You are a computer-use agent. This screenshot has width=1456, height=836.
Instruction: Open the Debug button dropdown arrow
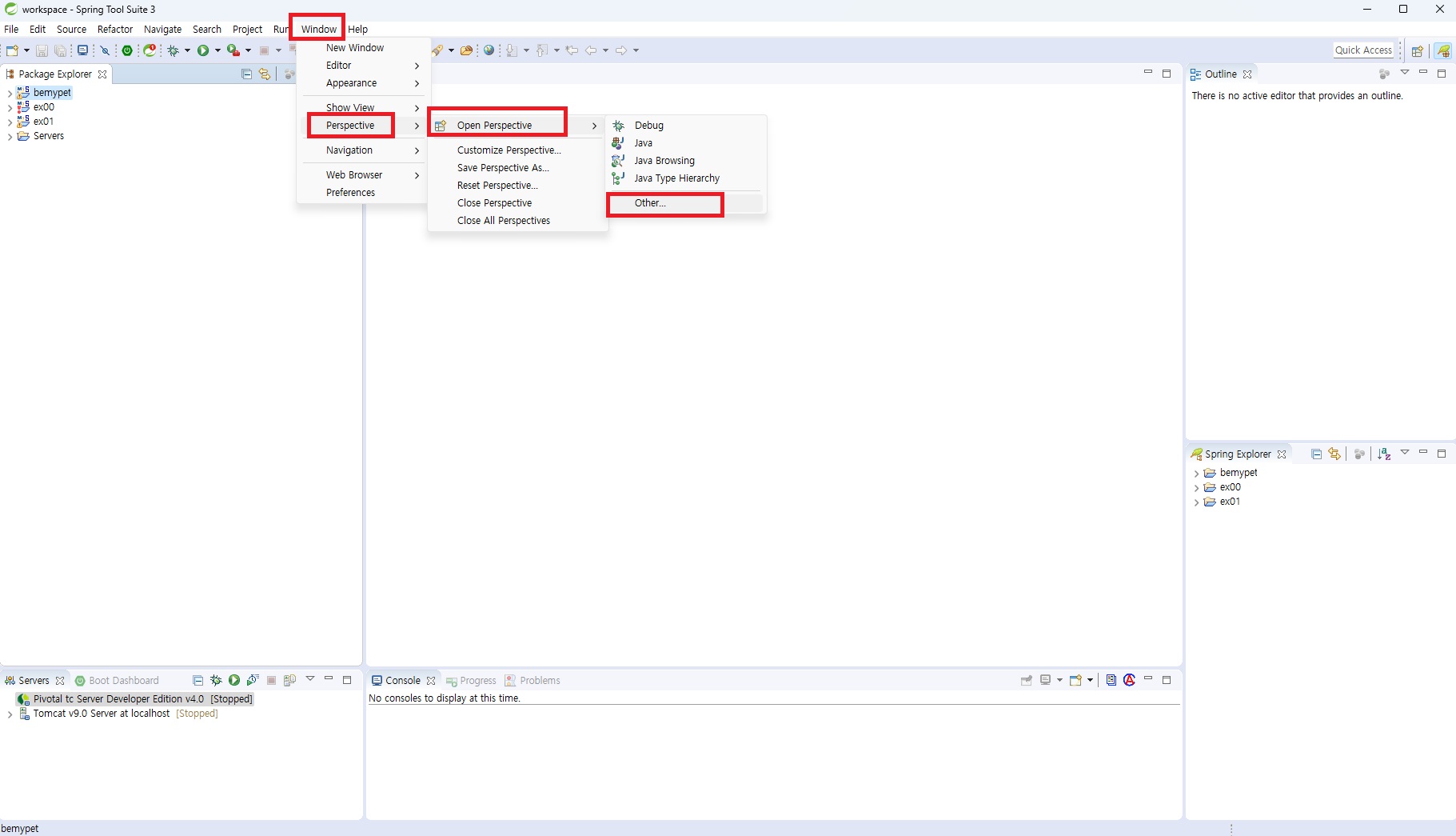[x=187, y=50]
